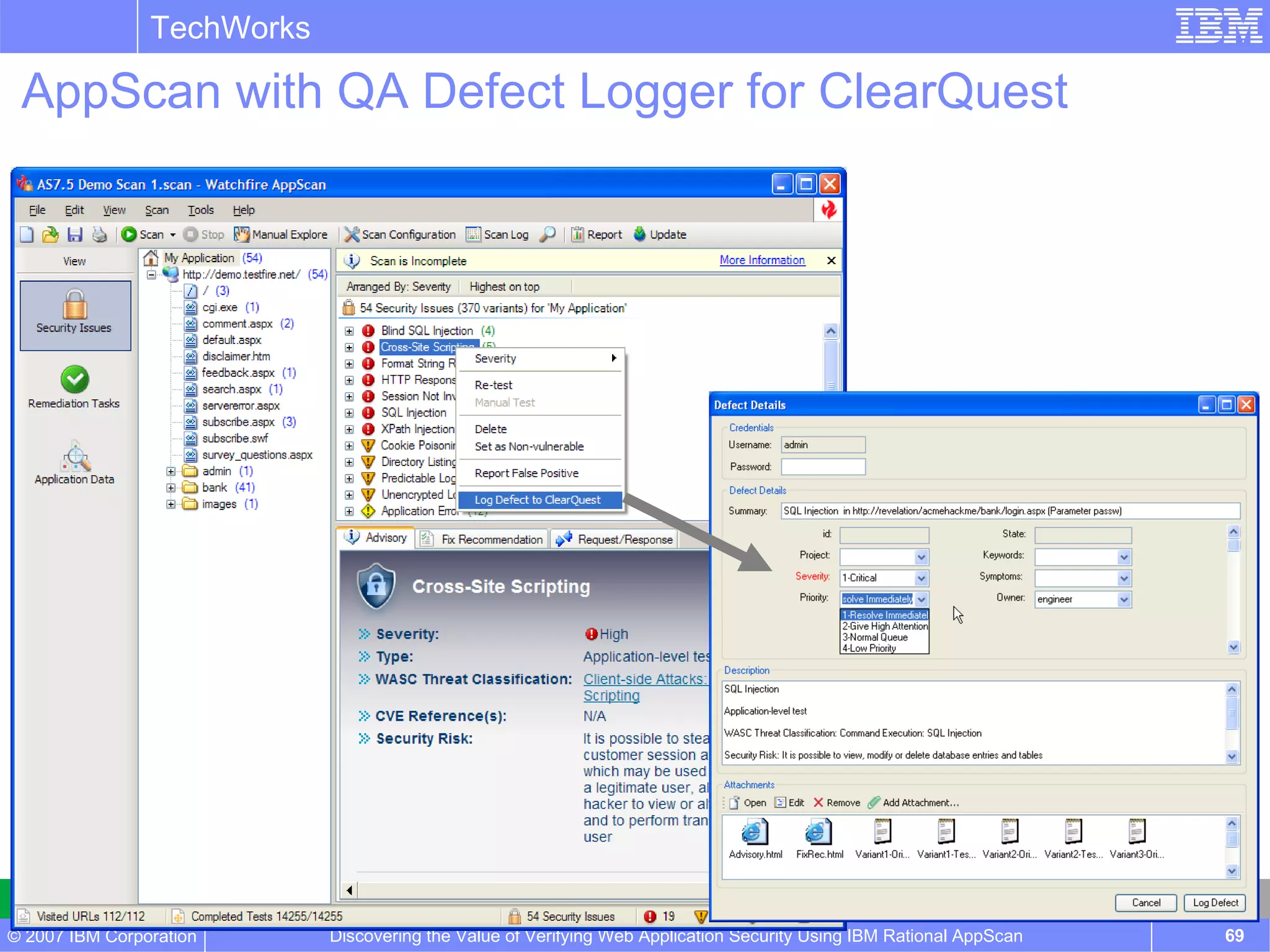
Task: Open the Client-side Attacks classification link
Action: coord(645,687)
